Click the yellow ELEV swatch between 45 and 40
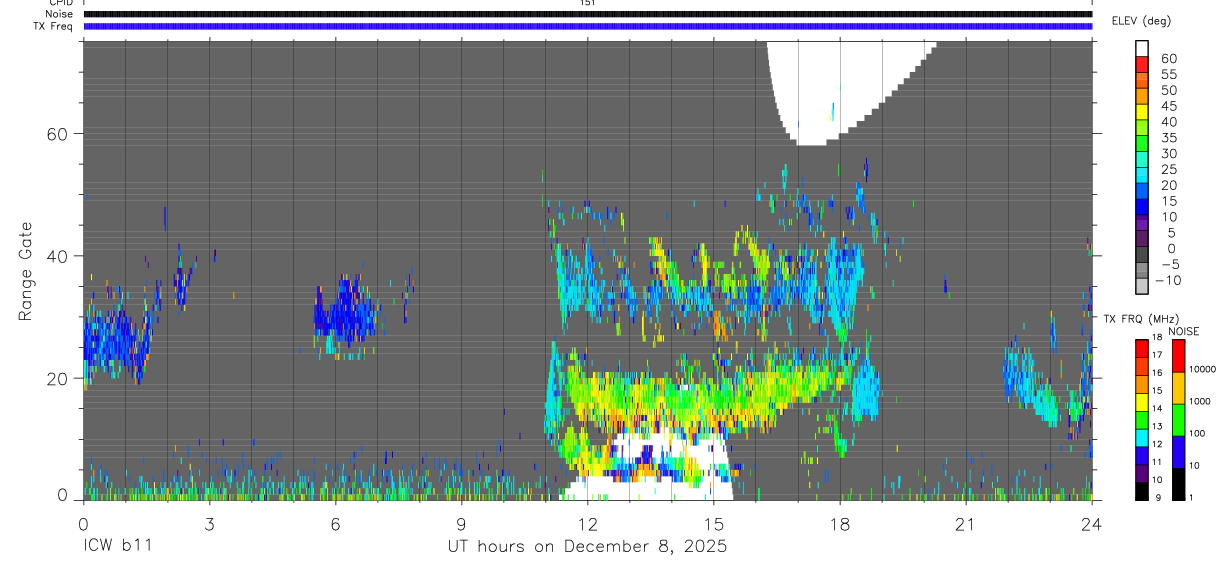Screen dimensions: 1228x567 tap(1142, 112)
